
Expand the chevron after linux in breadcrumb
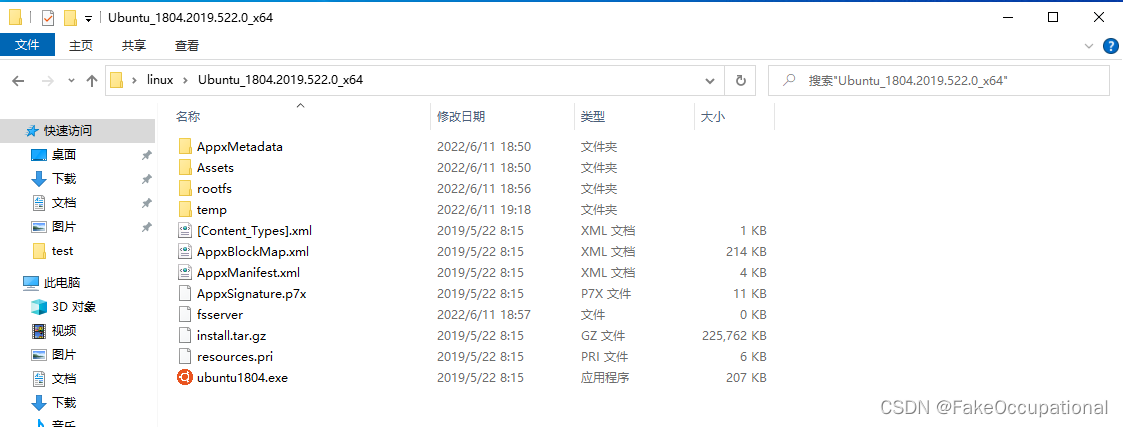click(x=186, y=80)
